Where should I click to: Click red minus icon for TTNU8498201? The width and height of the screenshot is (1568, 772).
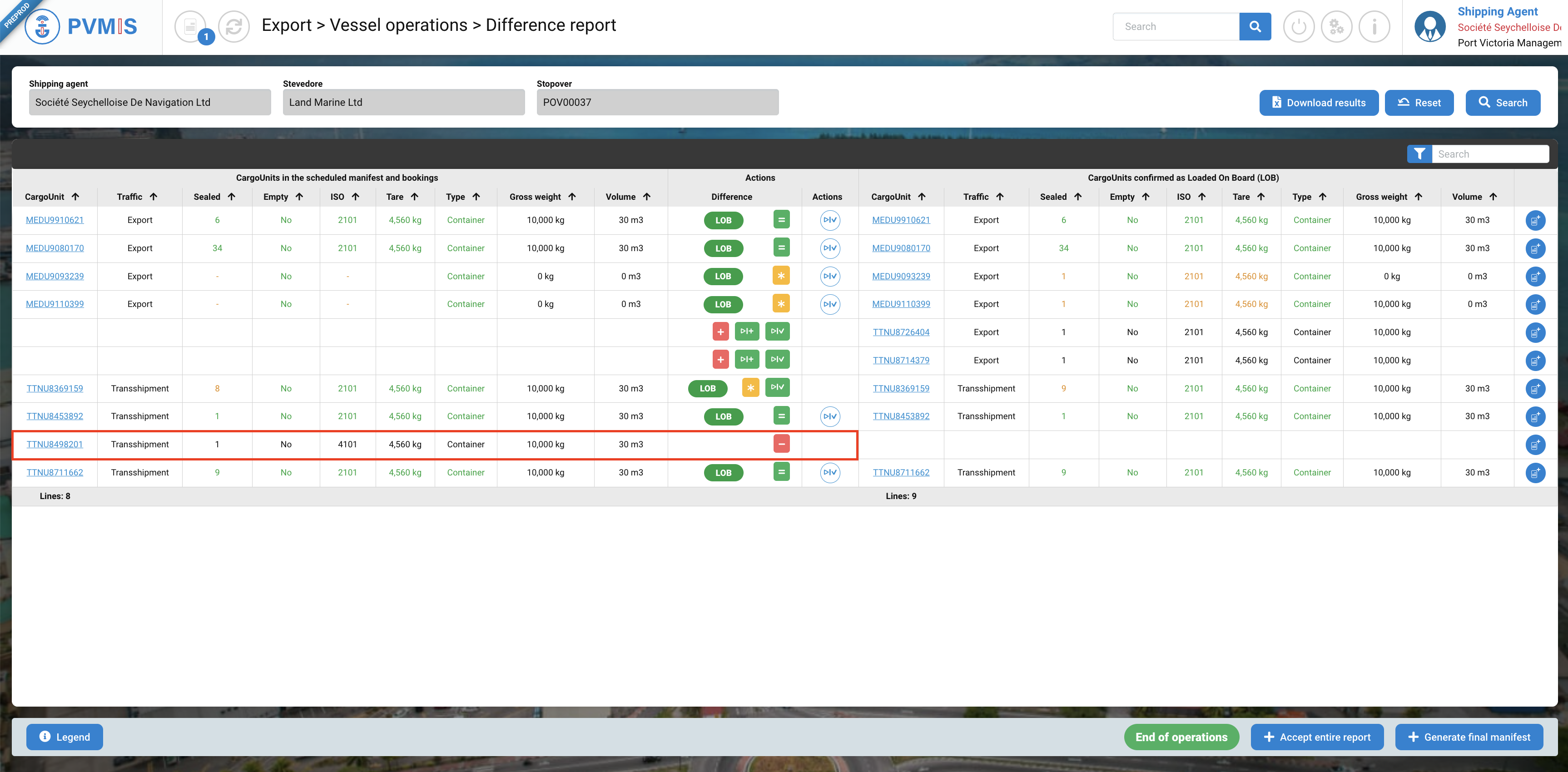pos(781,444)
